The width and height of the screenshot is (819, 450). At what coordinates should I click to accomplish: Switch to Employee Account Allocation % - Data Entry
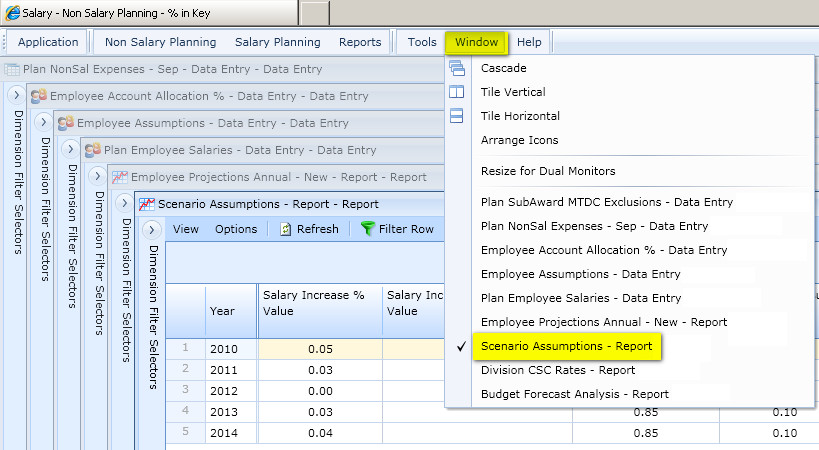[604, 250]
